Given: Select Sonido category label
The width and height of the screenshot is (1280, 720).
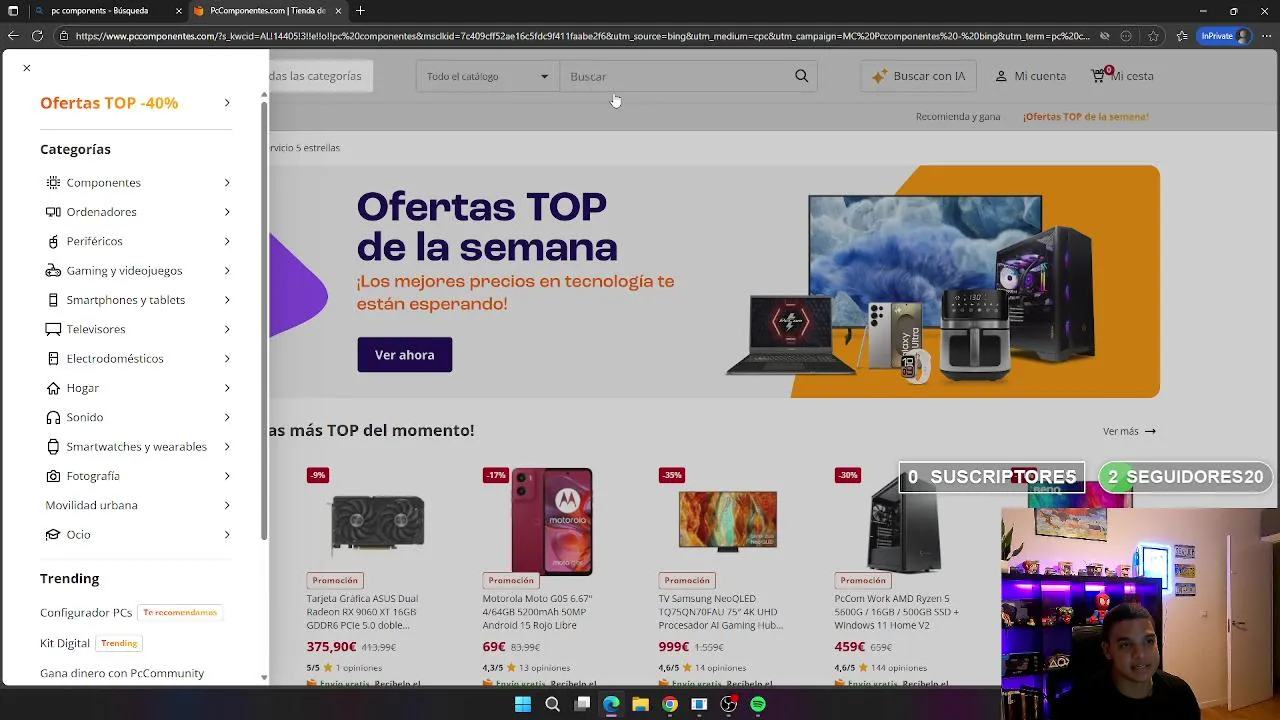Looking at the screenshot, I should point(84,417).
